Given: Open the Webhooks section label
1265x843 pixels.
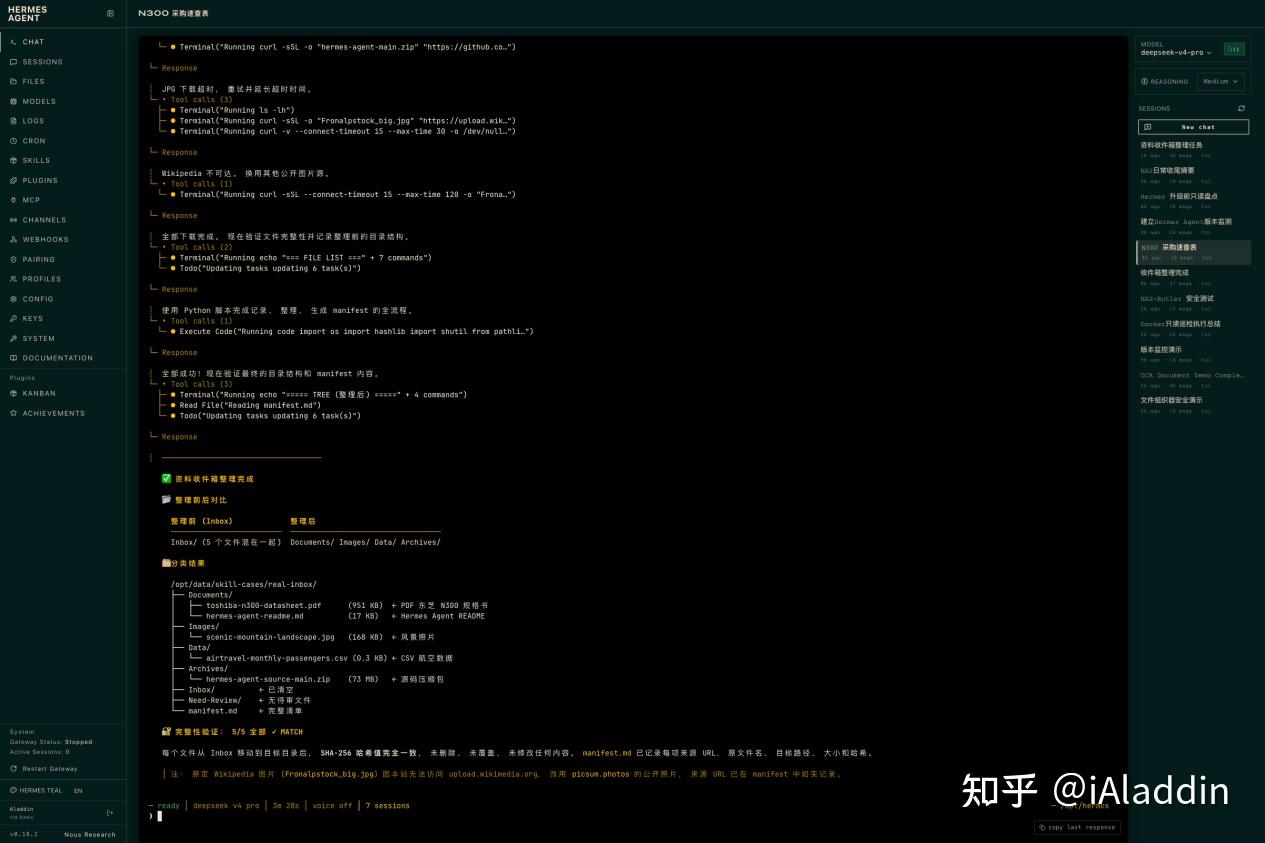Looking at the screenshot, I should pyautogui.click(x=46, y=239).
